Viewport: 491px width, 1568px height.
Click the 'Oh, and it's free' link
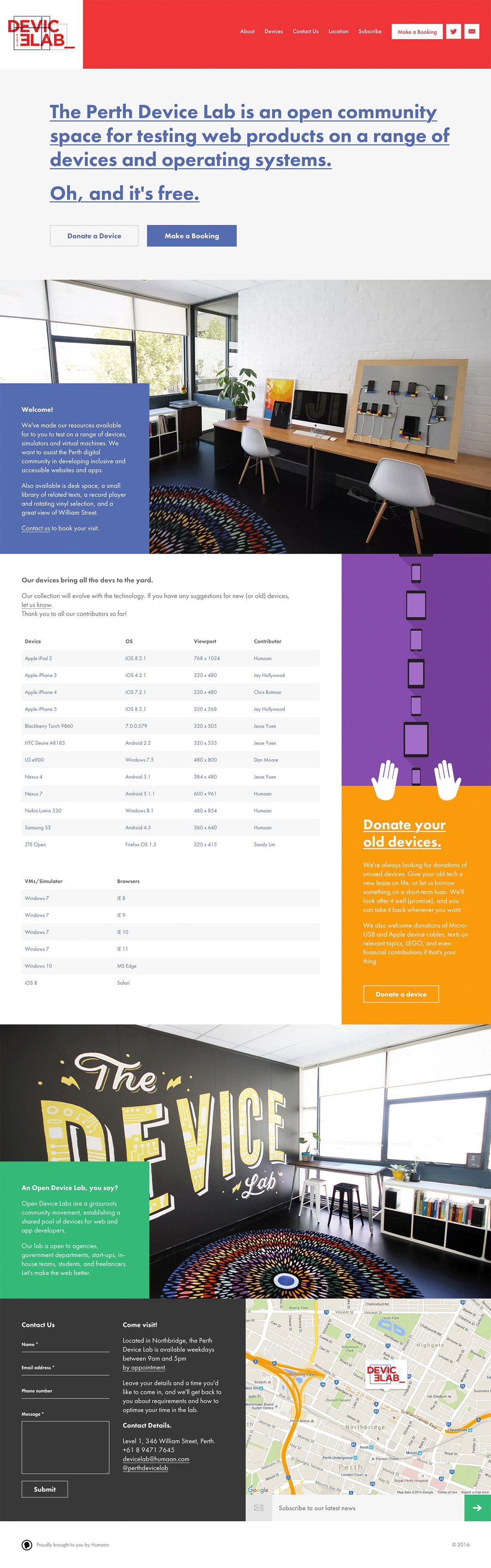124,193
